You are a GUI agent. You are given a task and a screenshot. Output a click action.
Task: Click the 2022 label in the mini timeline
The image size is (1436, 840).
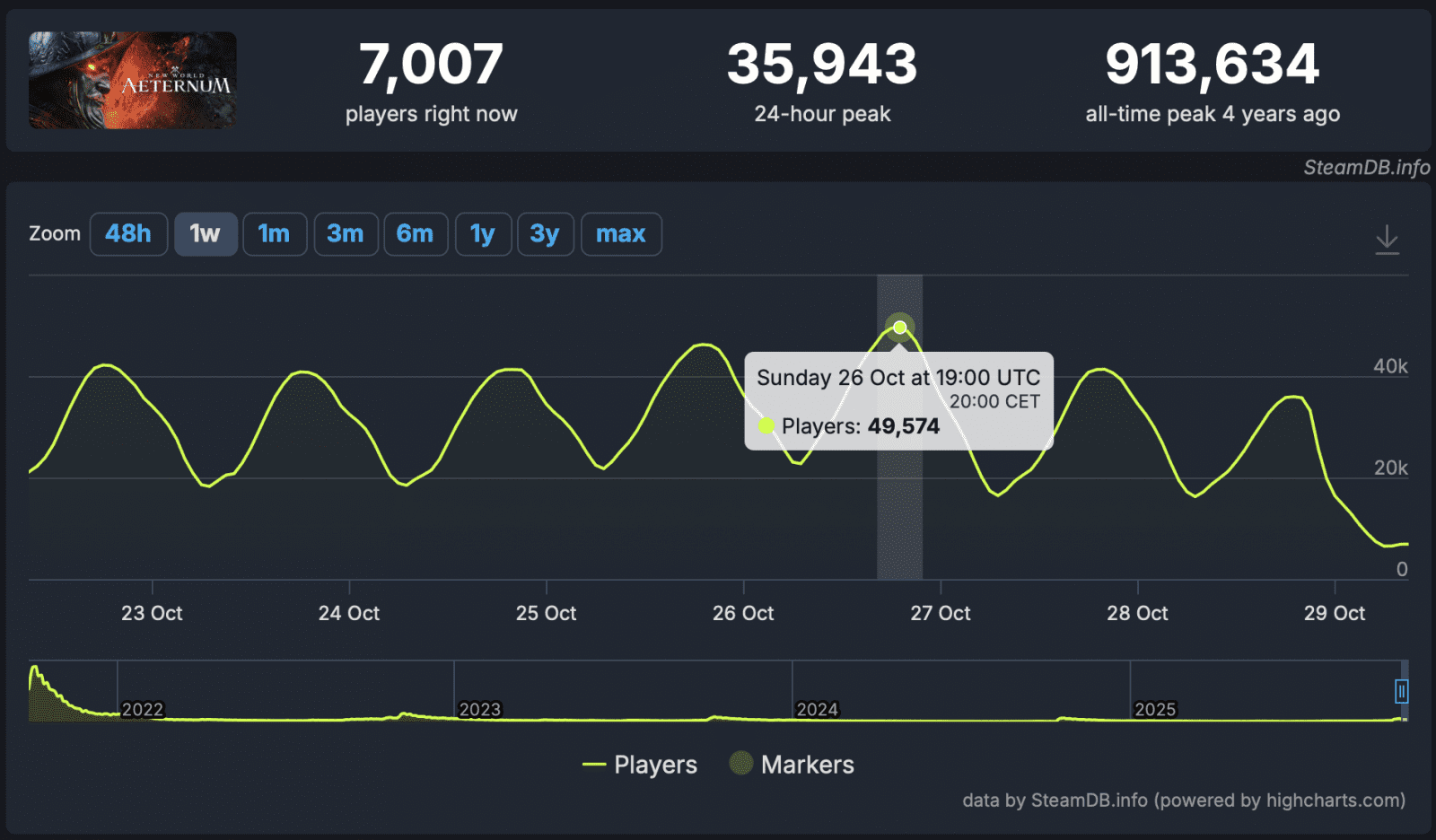(x=144, y=709)
